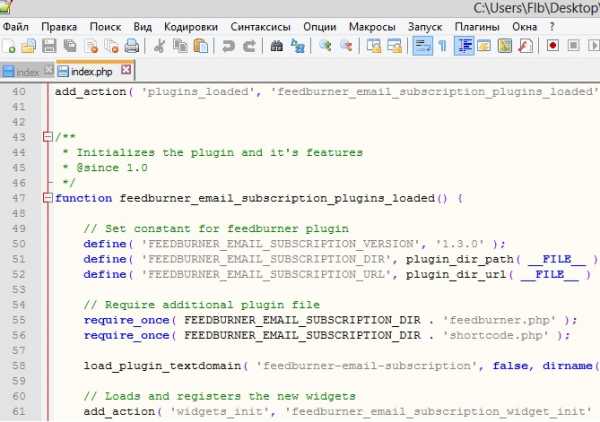The image size is (600, 422).
Task: Start macro recording with red circle
Action: pos(553,45)
